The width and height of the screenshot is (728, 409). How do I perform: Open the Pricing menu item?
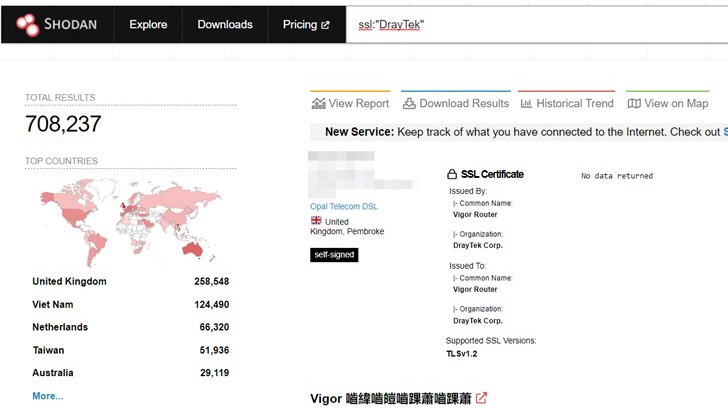(306, 25)
